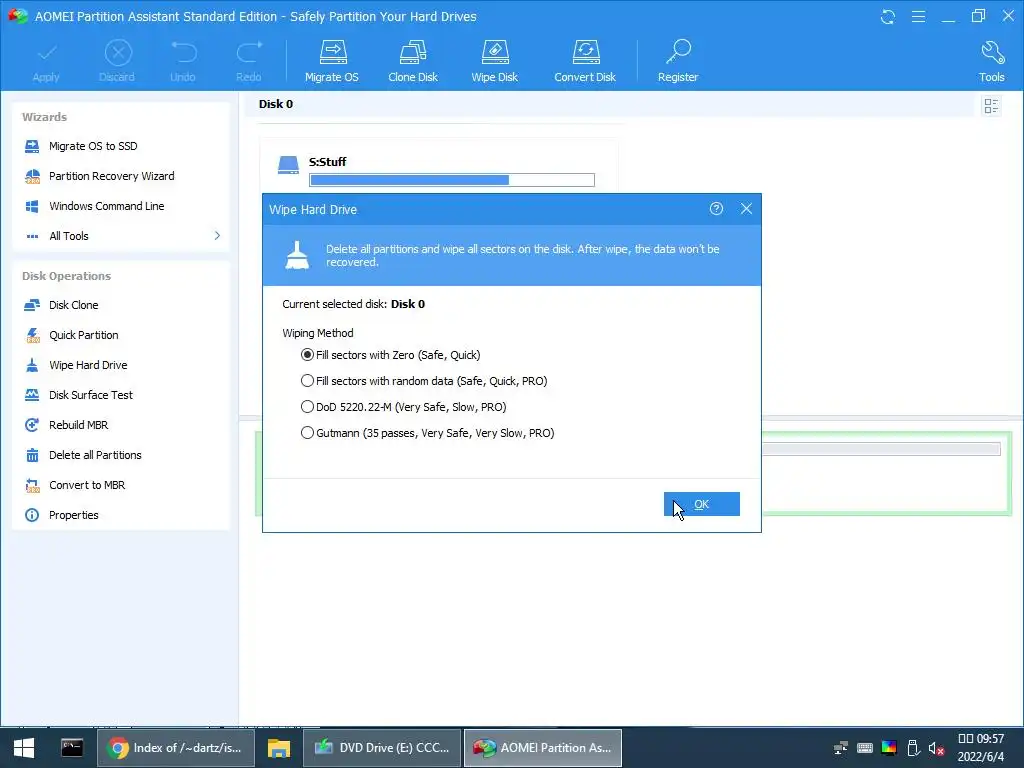Click the muted volume tray icon

[x=936, y=748]
